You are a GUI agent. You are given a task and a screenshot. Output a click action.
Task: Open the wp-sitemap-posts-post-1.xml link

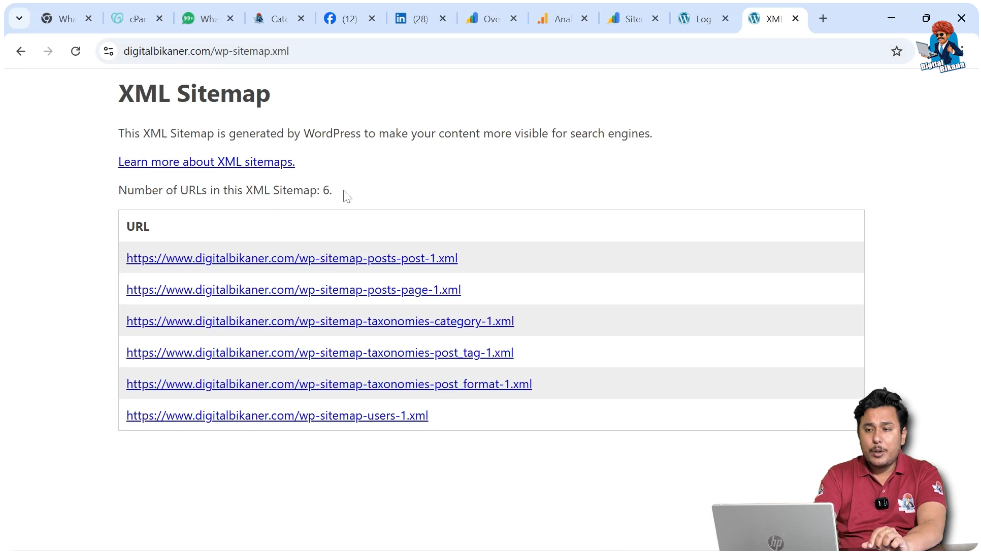coord(292,258)
